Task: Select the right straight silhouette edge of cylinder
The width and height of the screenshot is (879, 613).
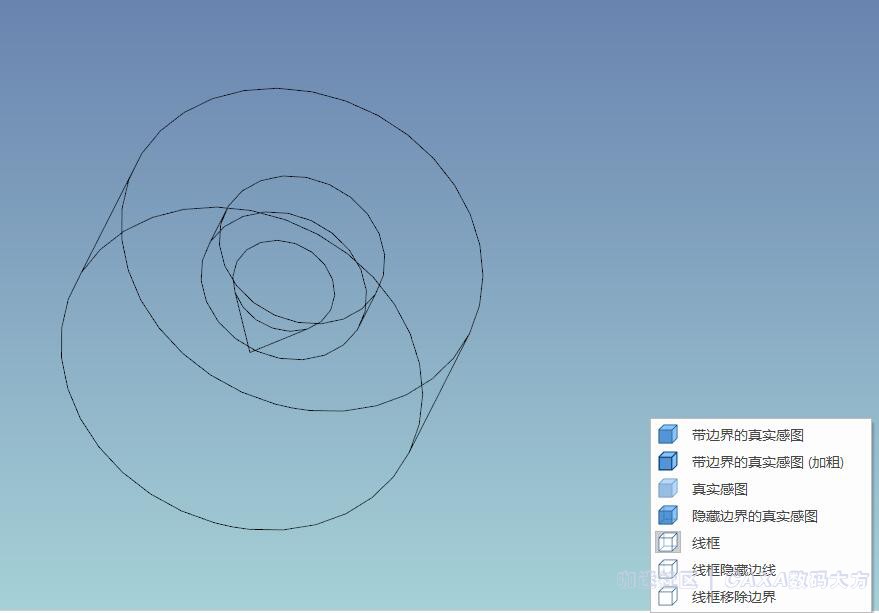Action: [440, 393]
